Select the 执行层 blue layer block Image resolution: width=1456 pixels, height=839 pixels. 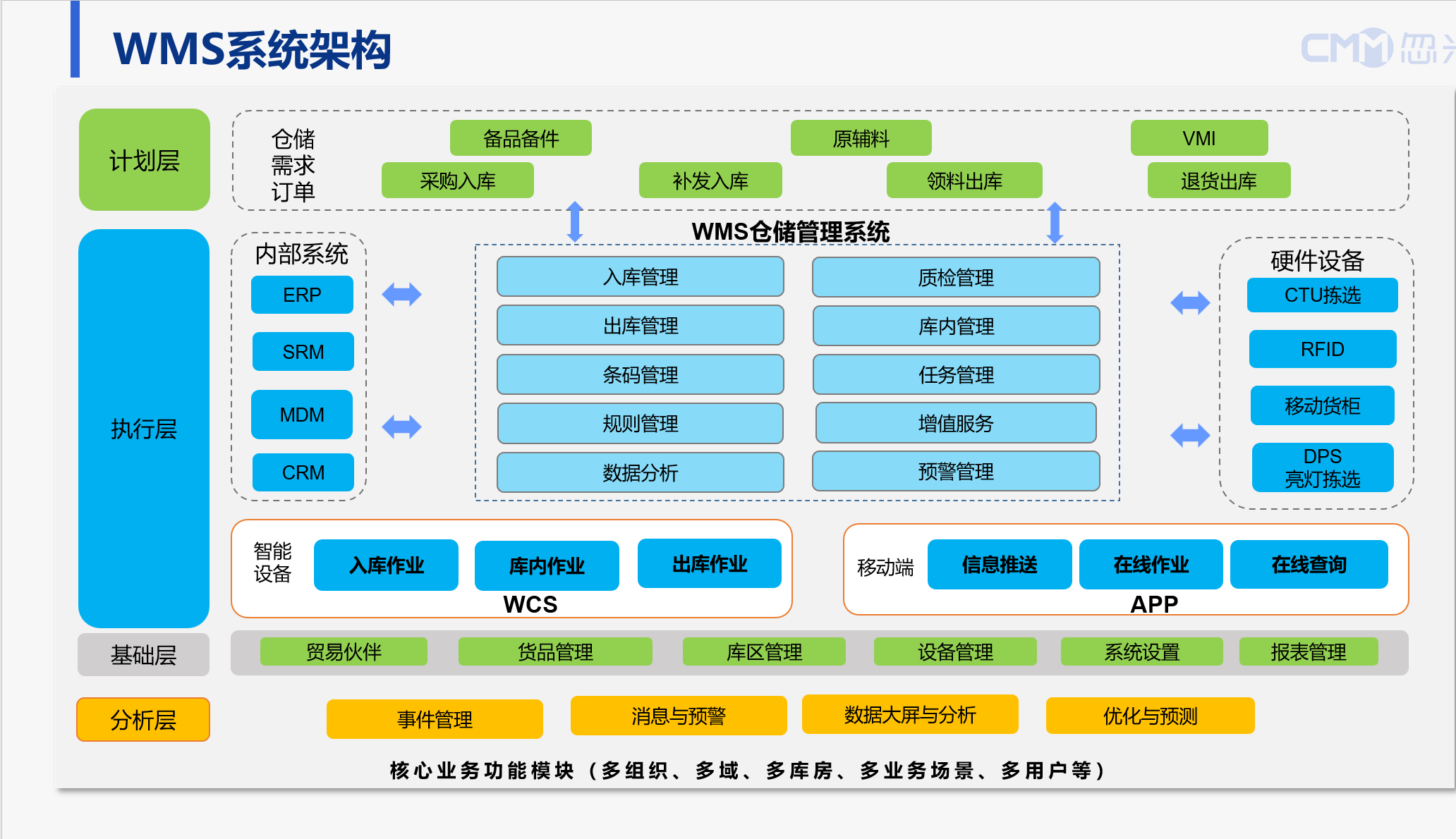[144, 428]
